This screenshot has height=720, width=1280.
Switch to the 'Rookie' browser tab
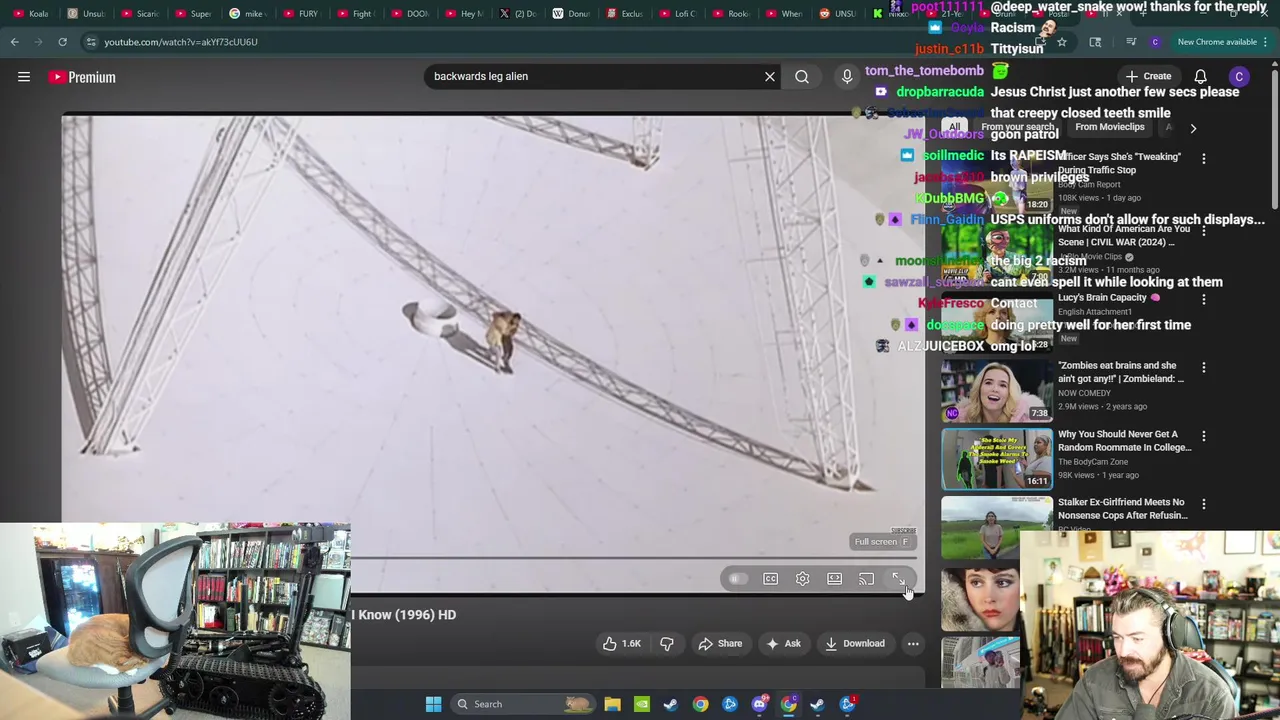point(731,13)
